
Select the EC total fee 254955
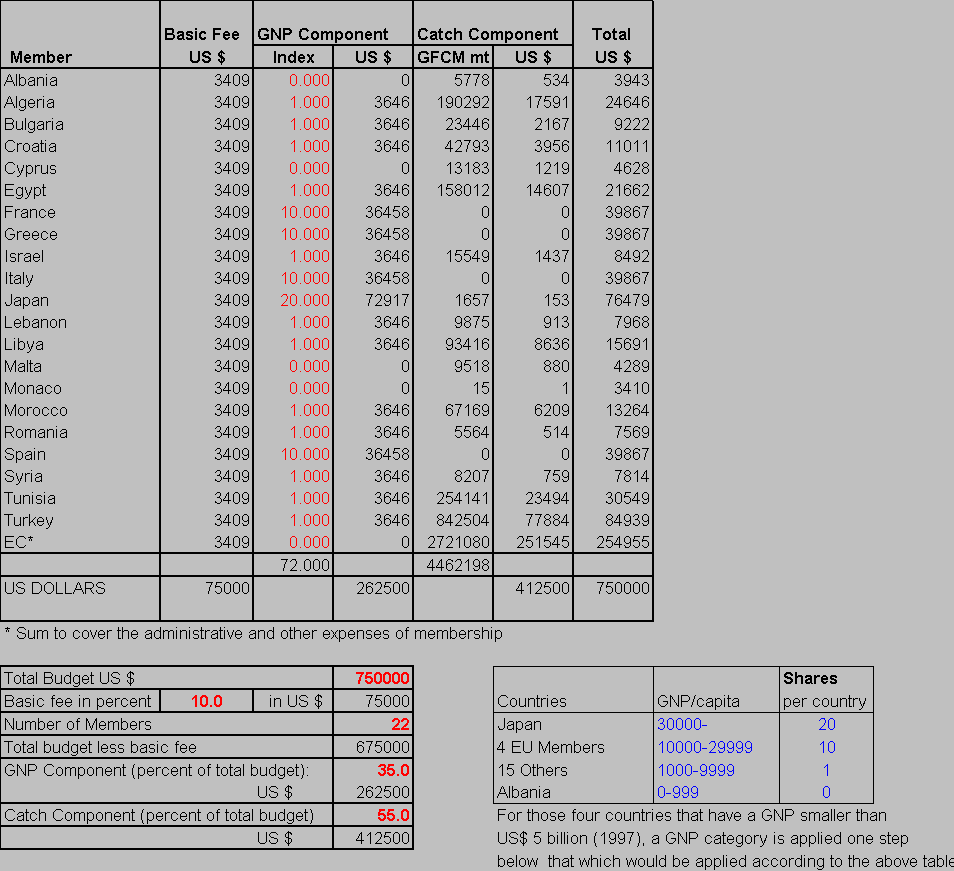click(621, 542)
